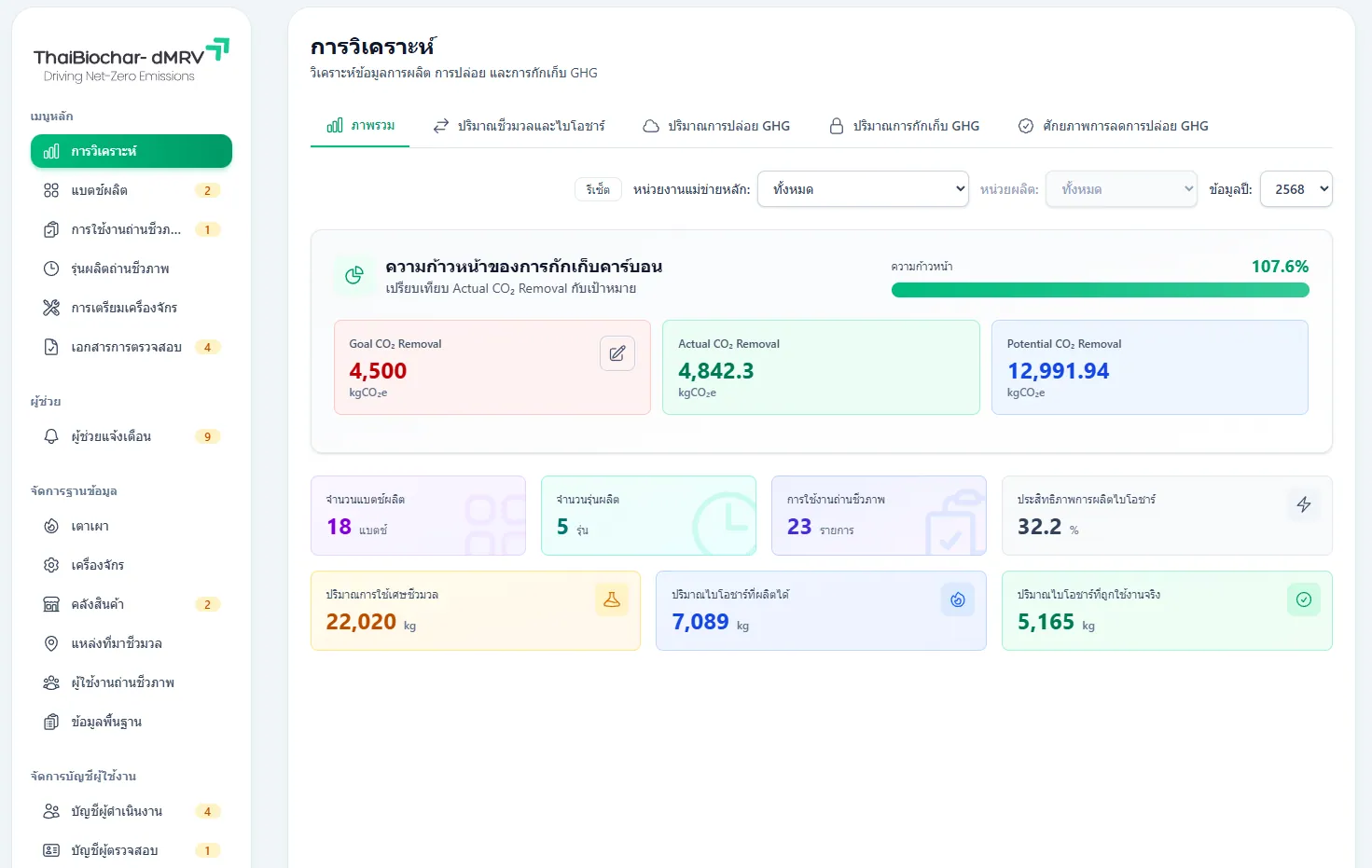1372x868 pixels.
Task: Click the จำนวนแบตช์ผลิต 18 card
Action: [x=418, y=516]
